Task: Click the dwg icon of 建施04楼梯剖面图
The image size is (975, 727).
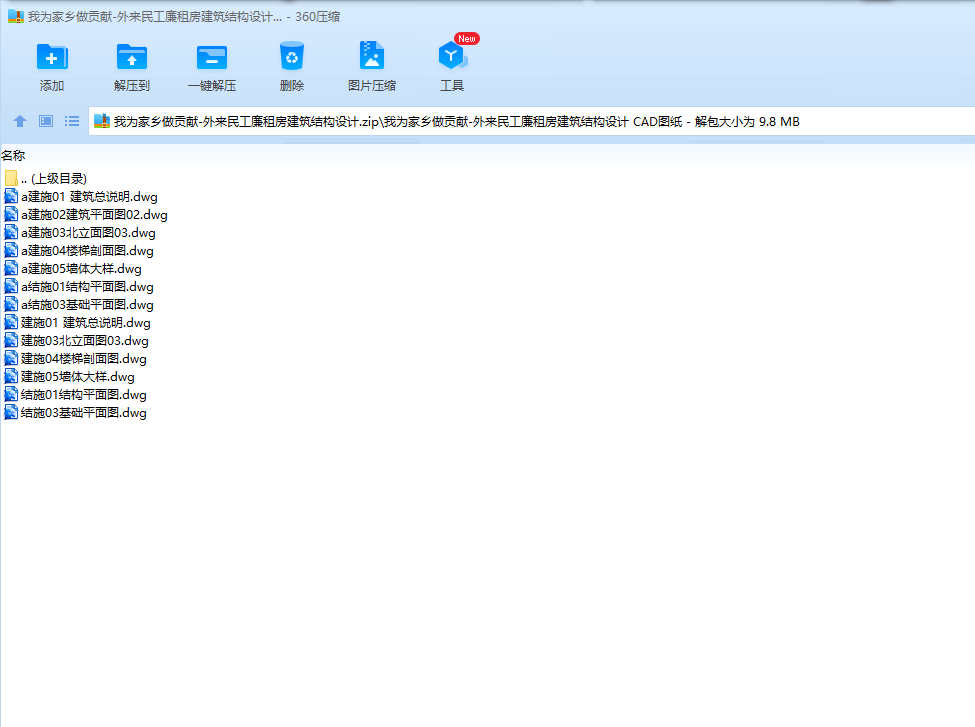Action: [x=11, y=359]
